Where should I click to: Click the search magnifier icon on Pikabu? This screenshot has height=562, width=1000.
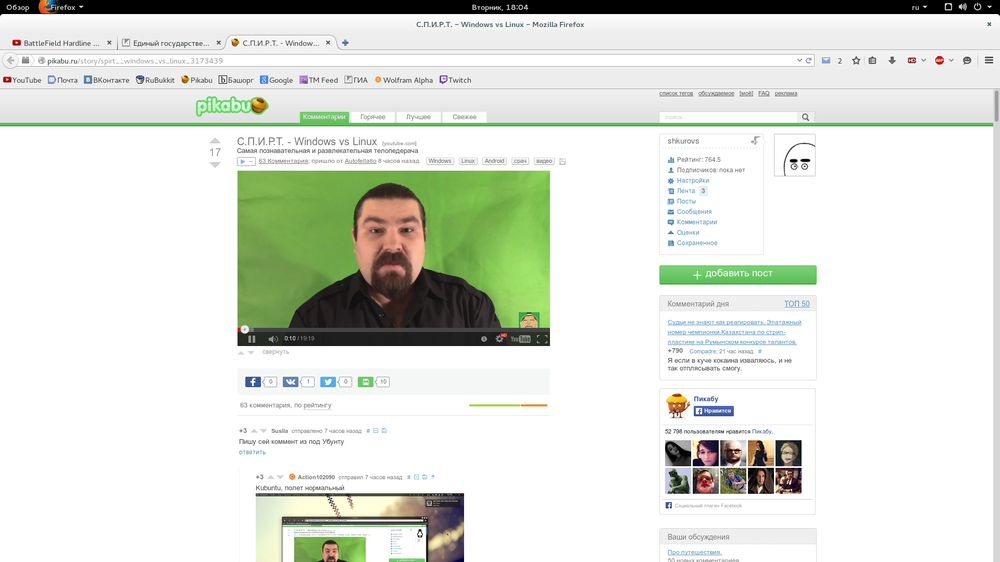click(x=806, y=117)
